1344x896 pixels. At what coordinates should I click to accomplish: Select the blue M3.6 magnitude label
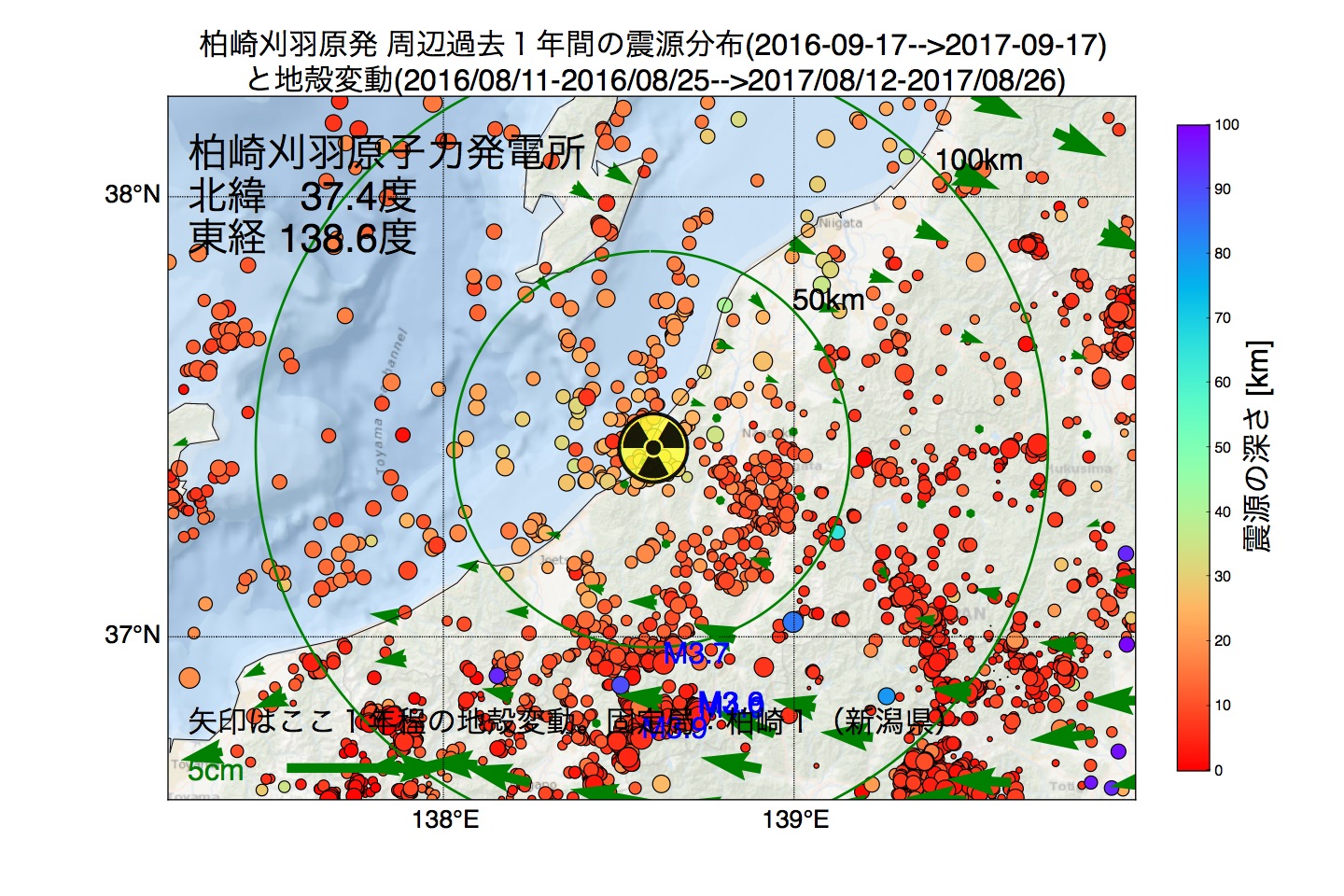731,703
